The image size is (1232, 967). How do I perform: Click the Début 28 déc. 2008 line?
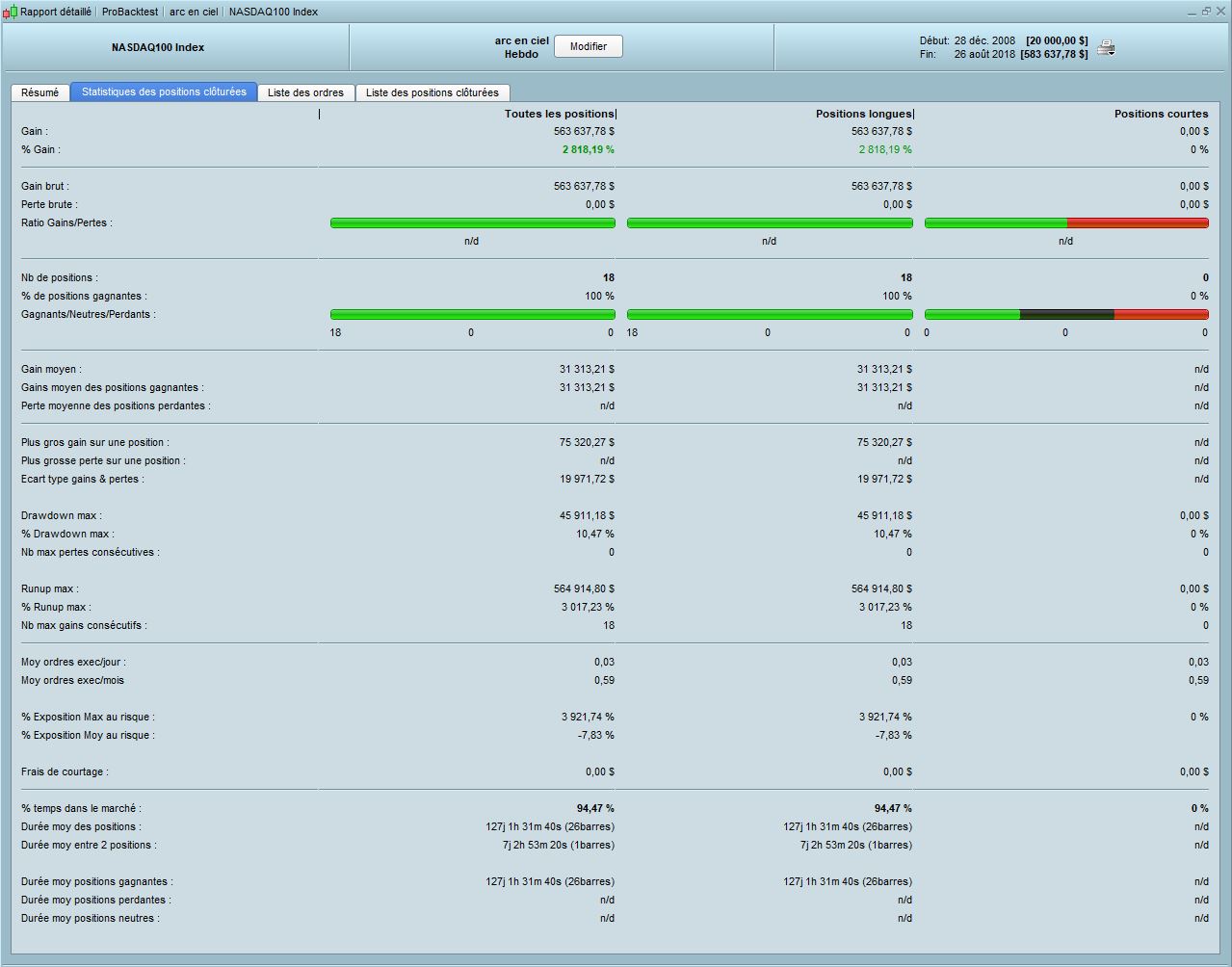pos(1004,40)
